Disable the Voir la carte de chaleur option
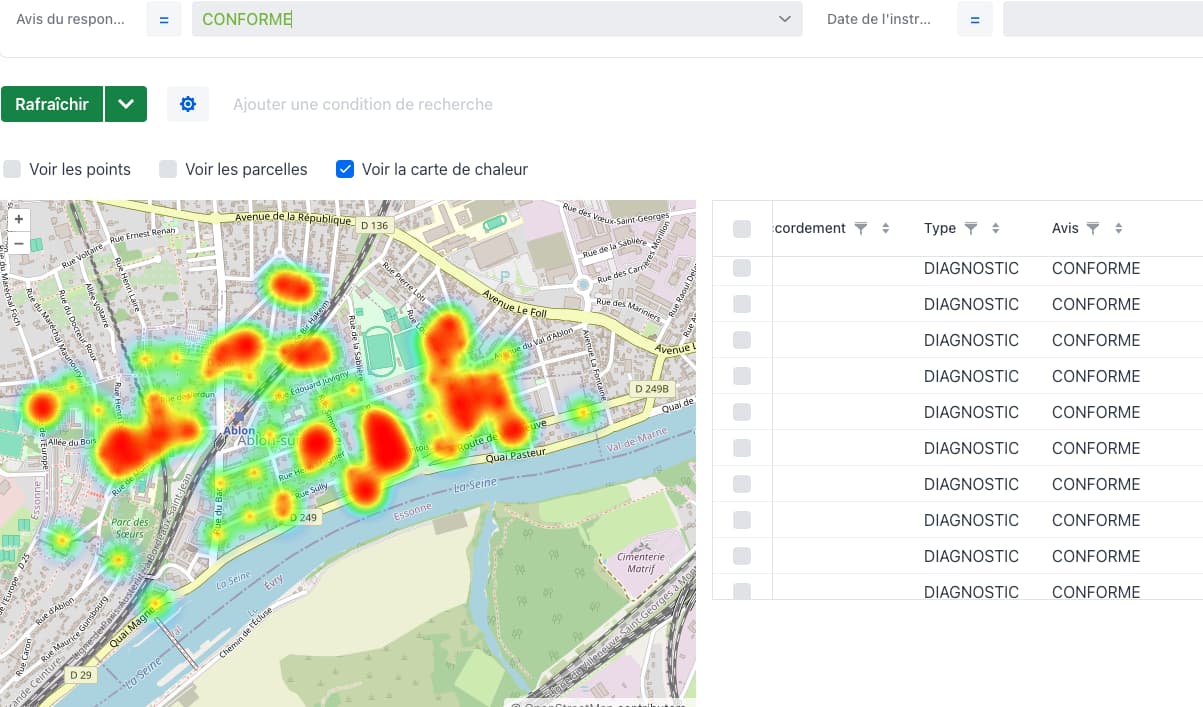This screenshot has height=707, width=1203. pyautogui.click(x=344, y=169)
